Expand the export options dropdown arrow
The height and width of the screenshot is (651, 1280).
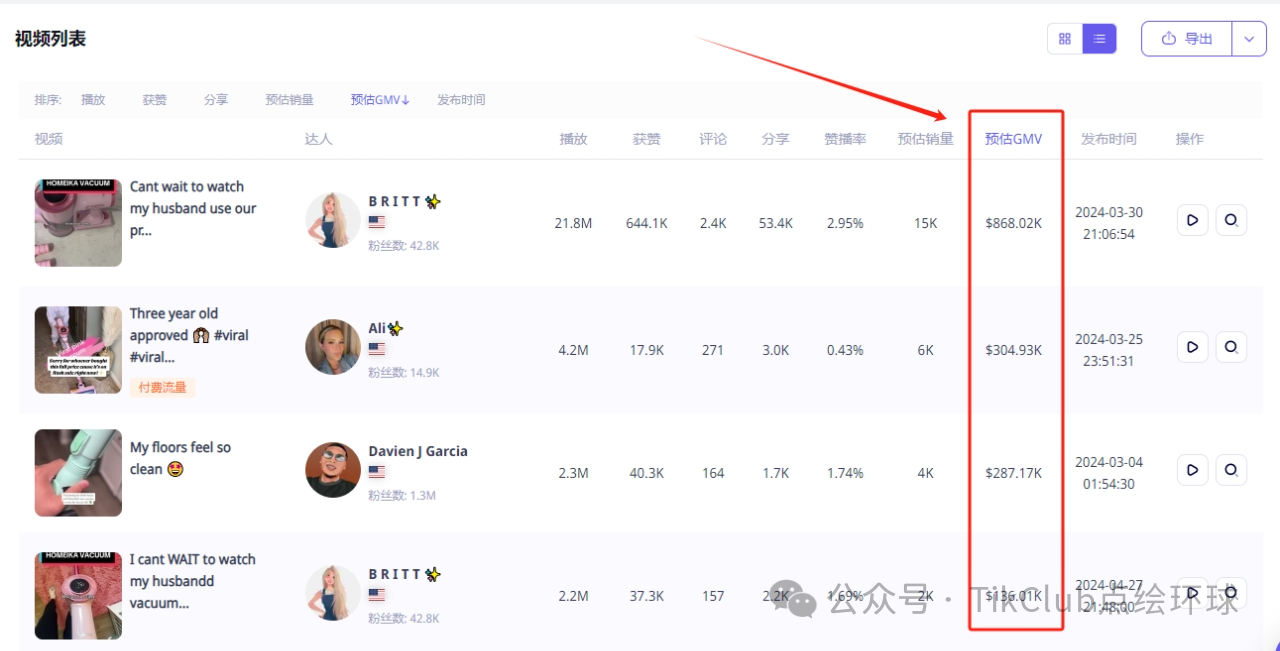point(1248,39)
